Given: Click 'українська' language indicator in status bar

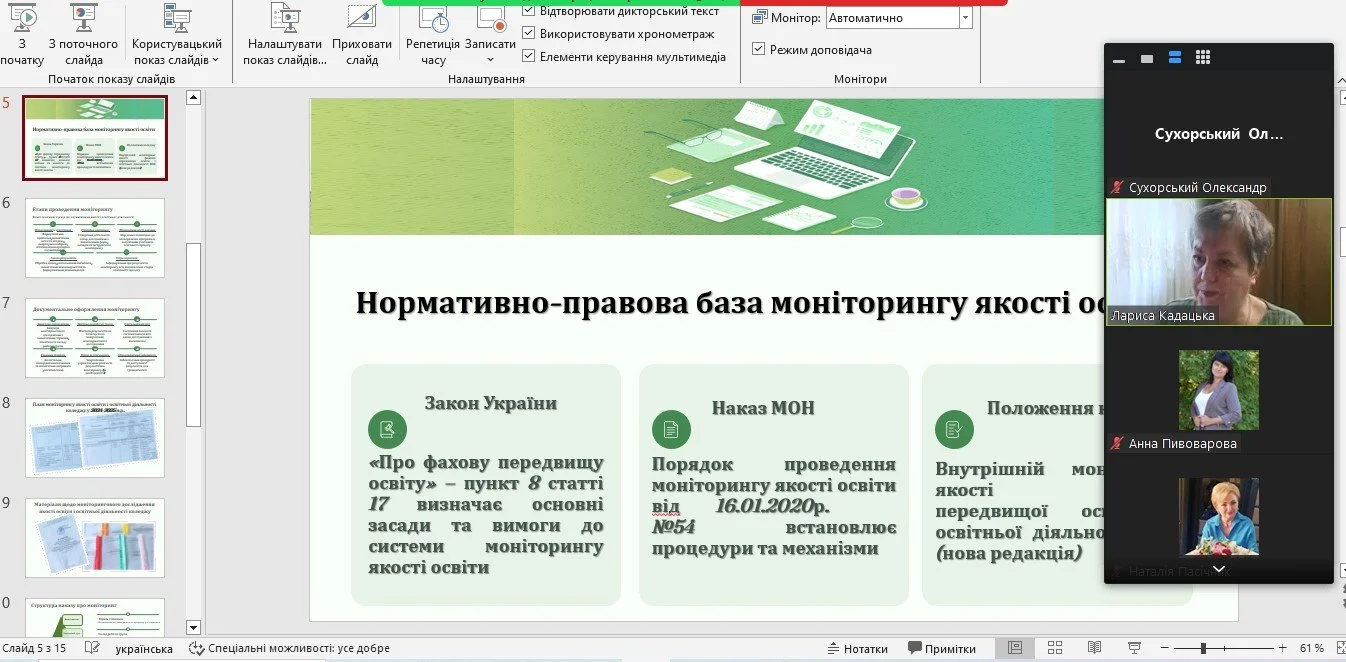Looking at the screenshot, I should (141, 647).
